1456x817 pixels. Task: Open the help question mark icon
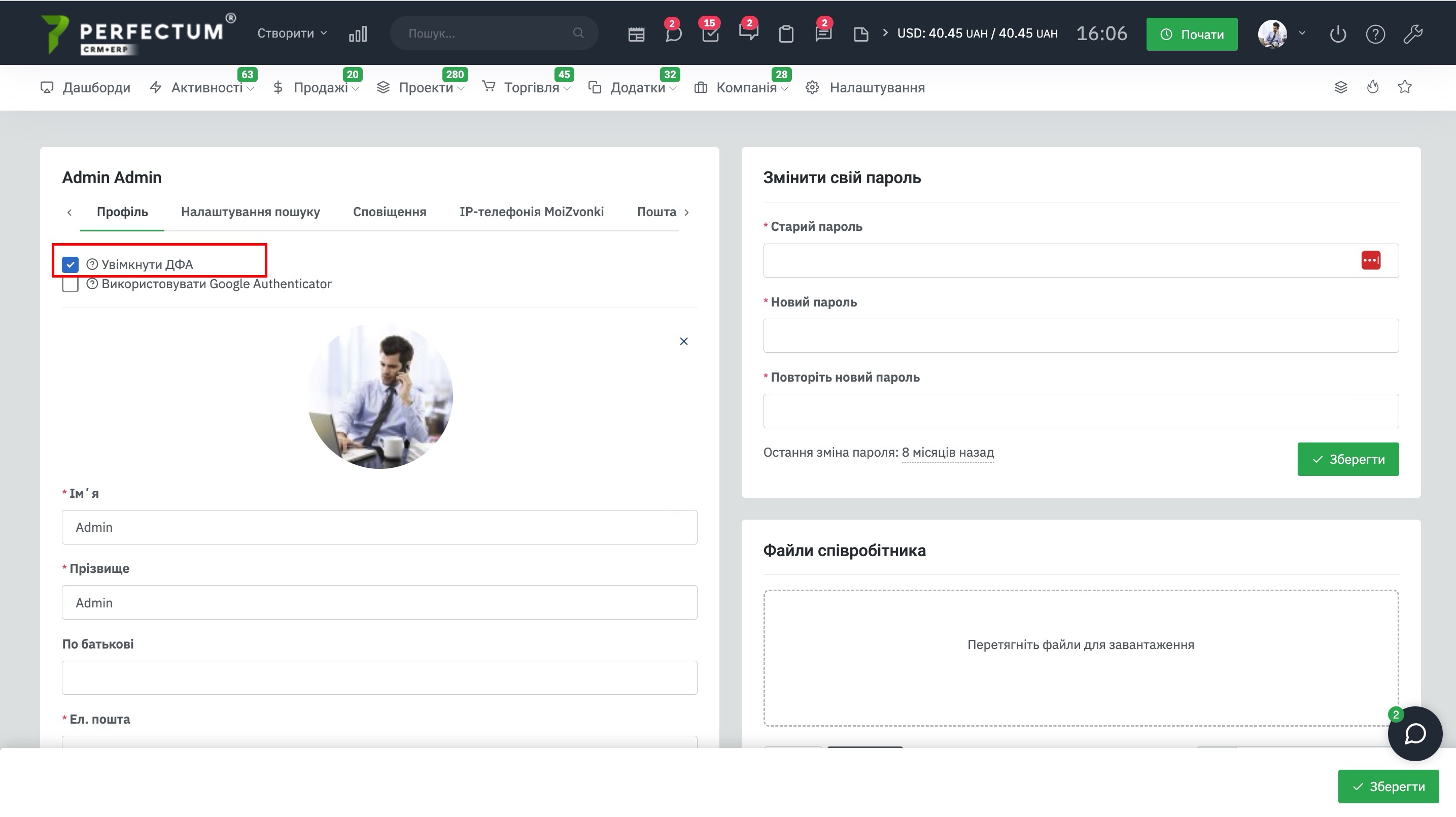click(1375, 34)
